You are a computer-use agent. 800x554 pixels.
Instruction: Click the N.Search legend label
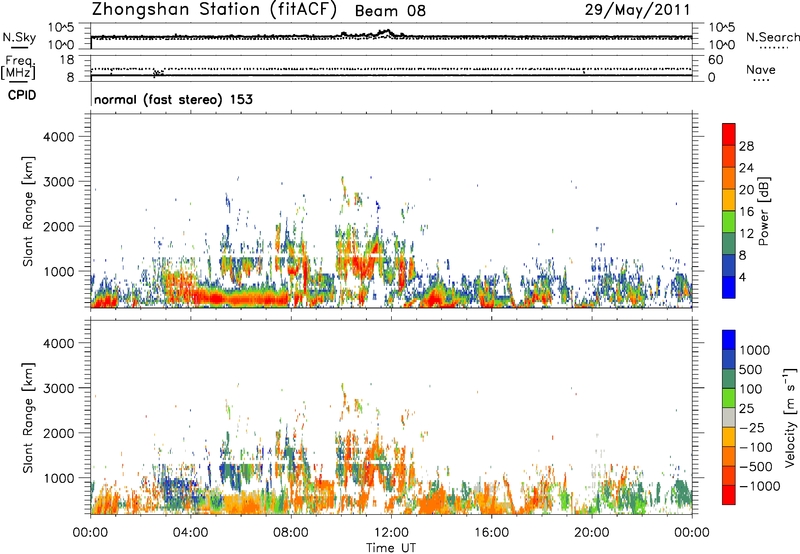tap(772, 37)
